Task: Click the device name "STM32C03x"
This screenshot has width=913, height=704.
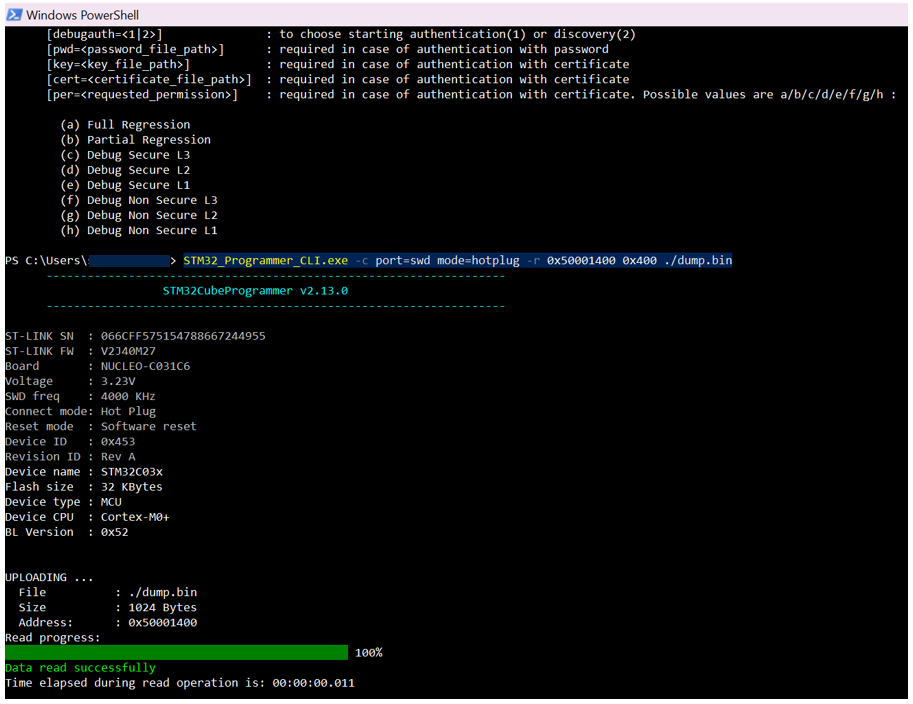Action: tap(132, 472)
